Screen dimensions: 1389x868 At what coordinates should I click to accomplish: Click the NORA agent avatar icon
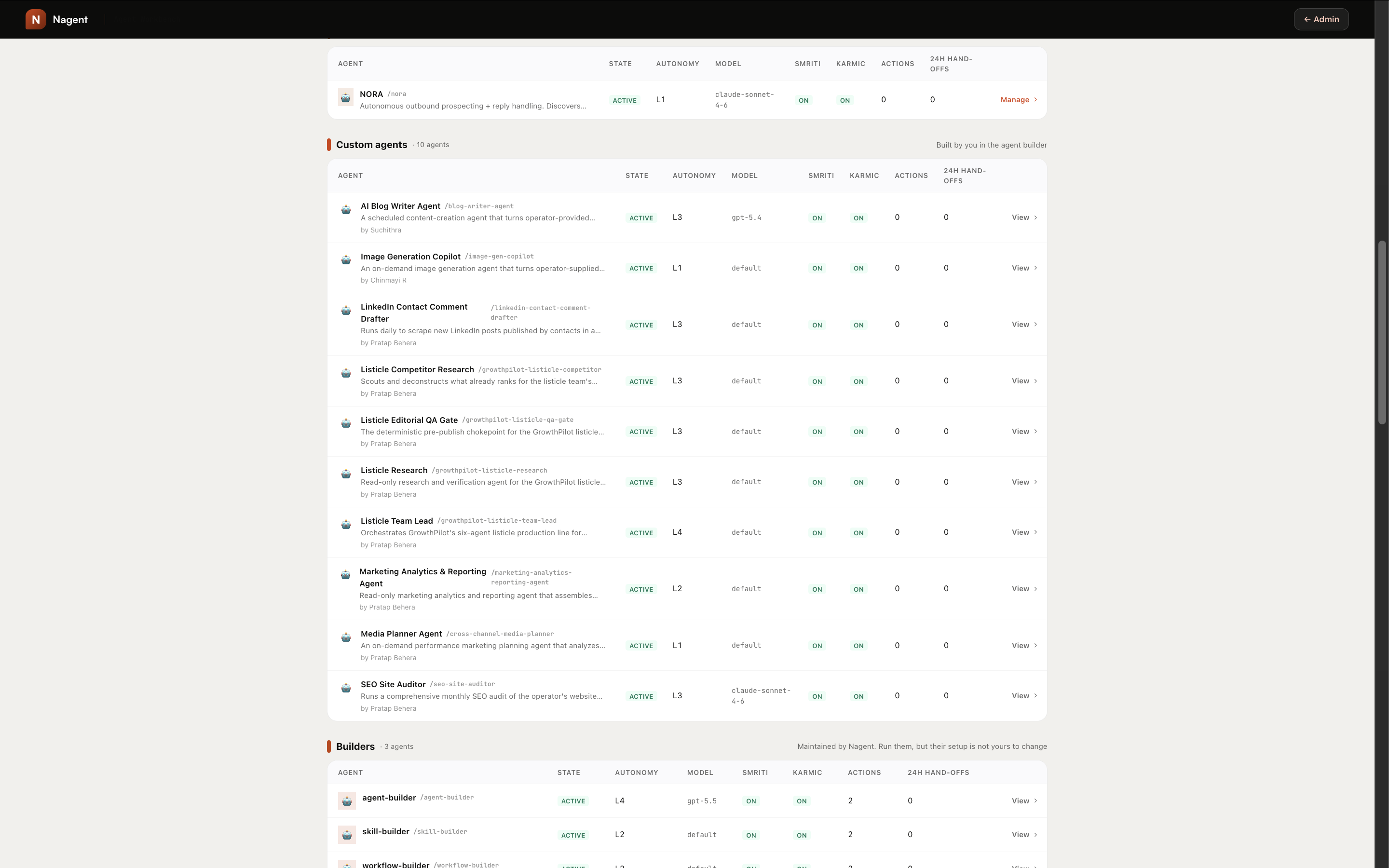[x=345, y=97]
